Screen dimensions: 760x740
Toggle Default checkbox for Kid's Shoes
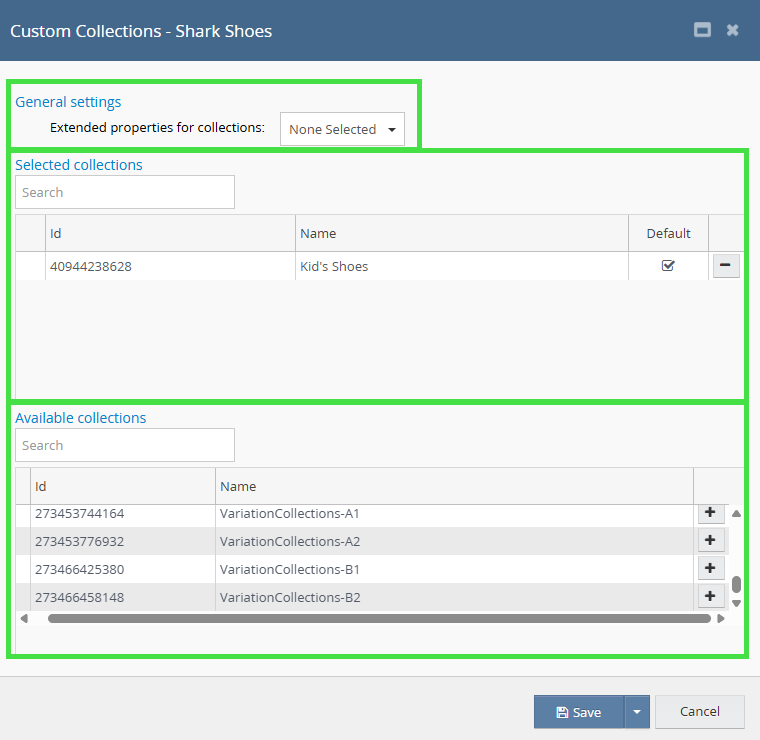coord(668,266)
